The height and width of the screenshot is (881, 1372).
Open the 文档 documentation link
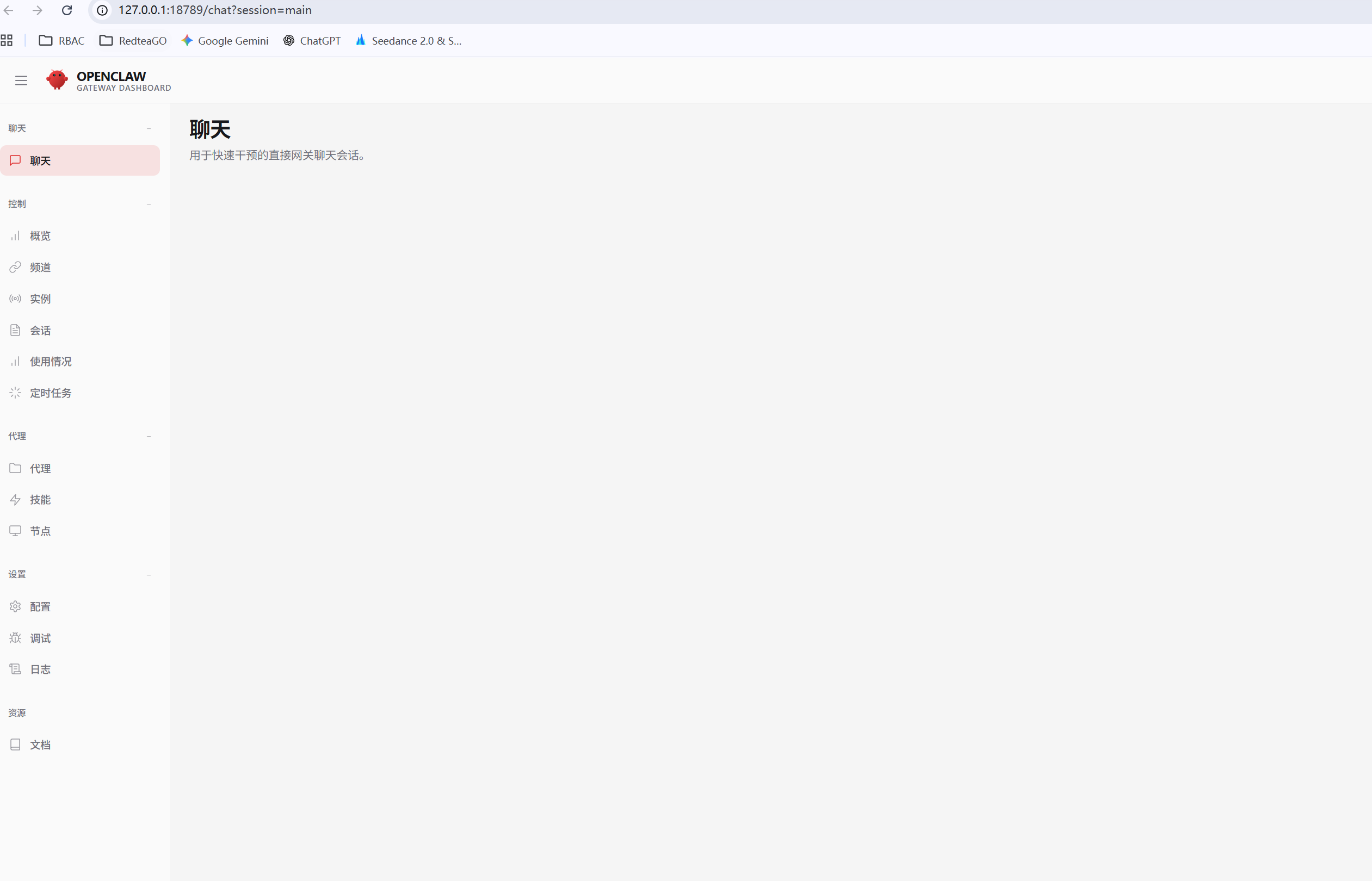point(41,745)
